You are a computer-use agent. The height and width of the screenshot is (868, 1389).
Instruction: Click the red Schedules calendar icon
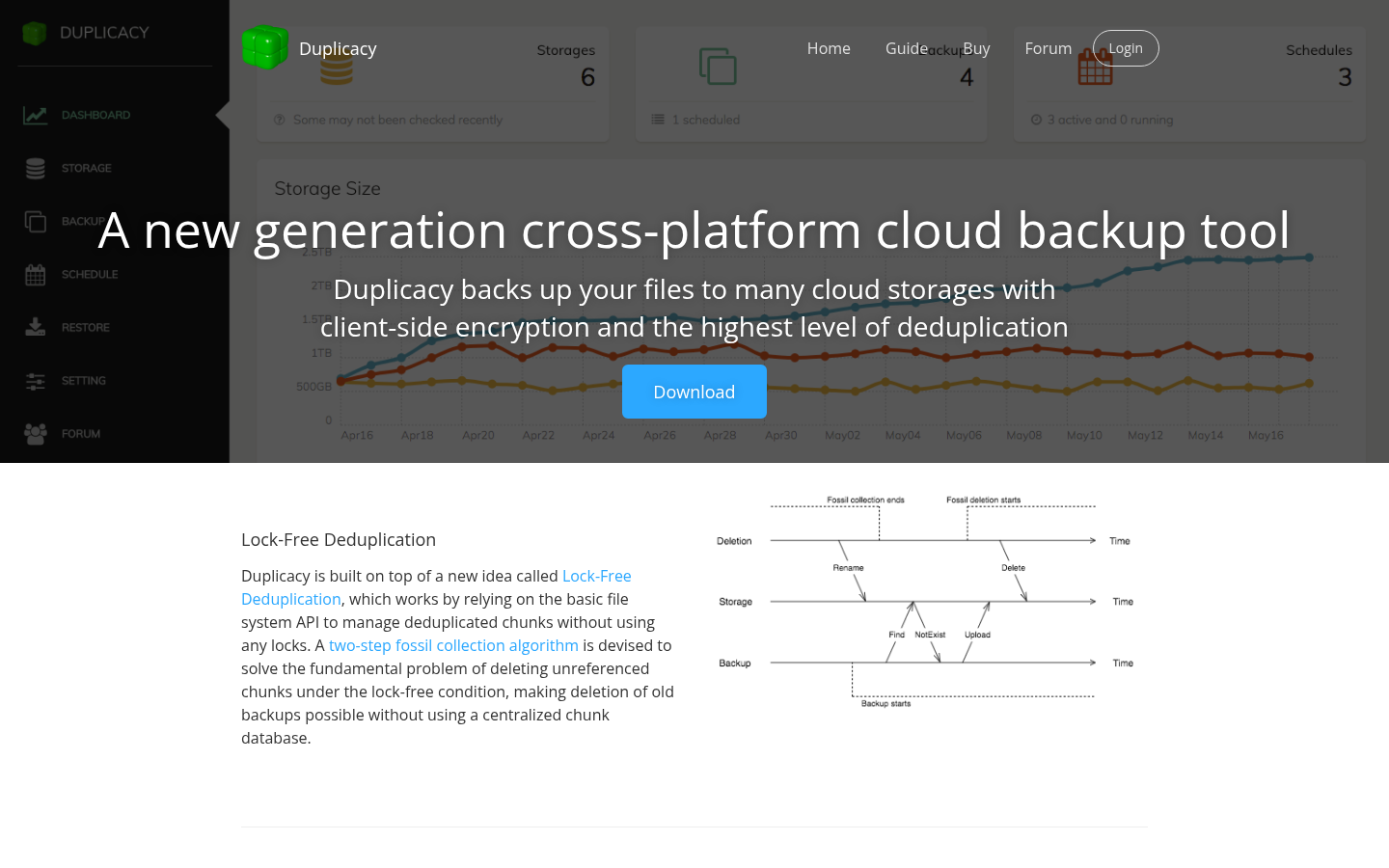click(1096, 67)
